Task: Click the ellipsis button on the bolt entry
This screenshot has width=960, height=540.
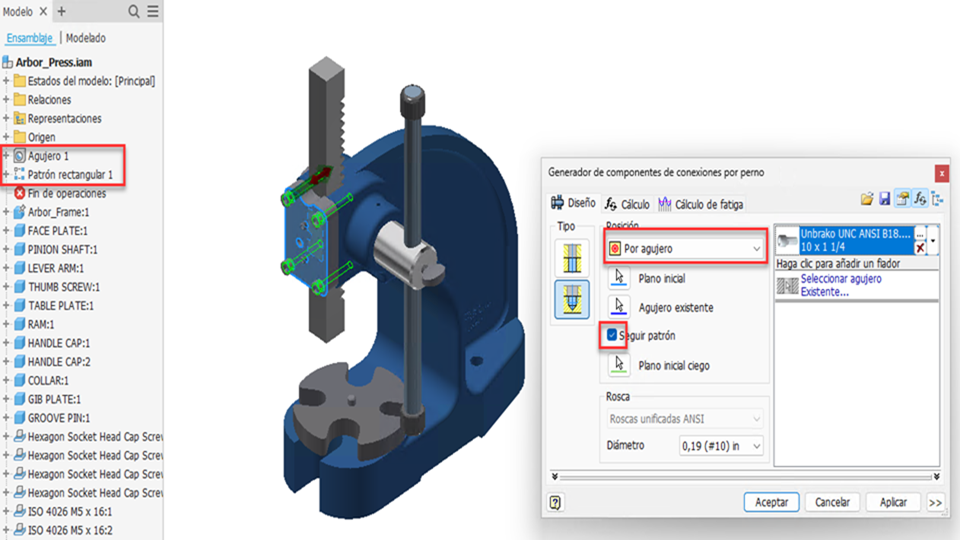Action: click(x=920, y=234)
